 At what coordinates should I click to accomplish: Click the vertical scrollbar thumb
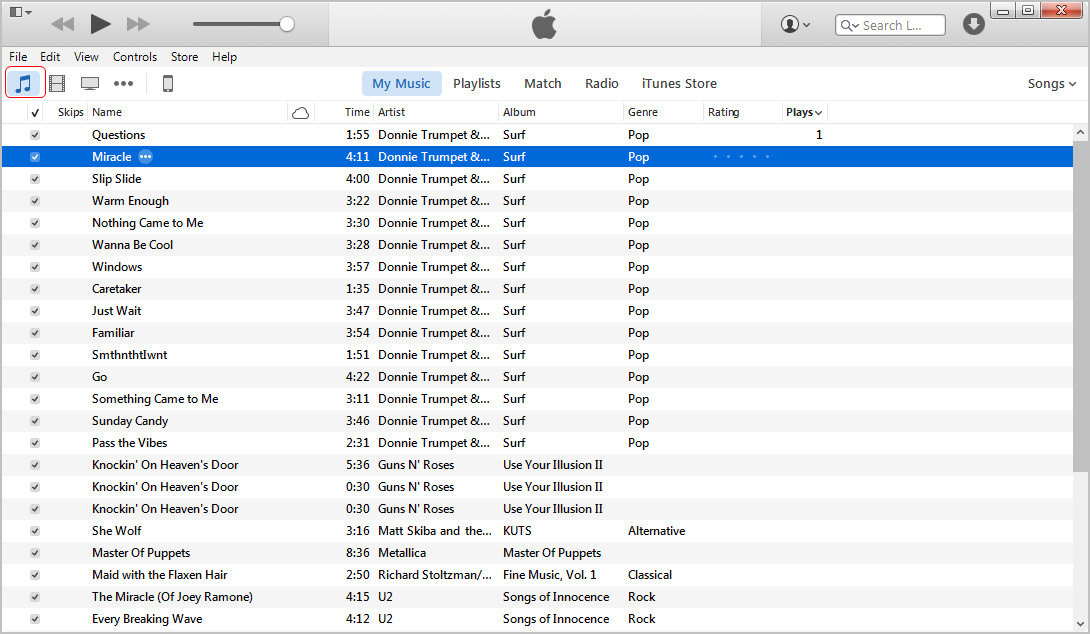(x=1080, y=306)
